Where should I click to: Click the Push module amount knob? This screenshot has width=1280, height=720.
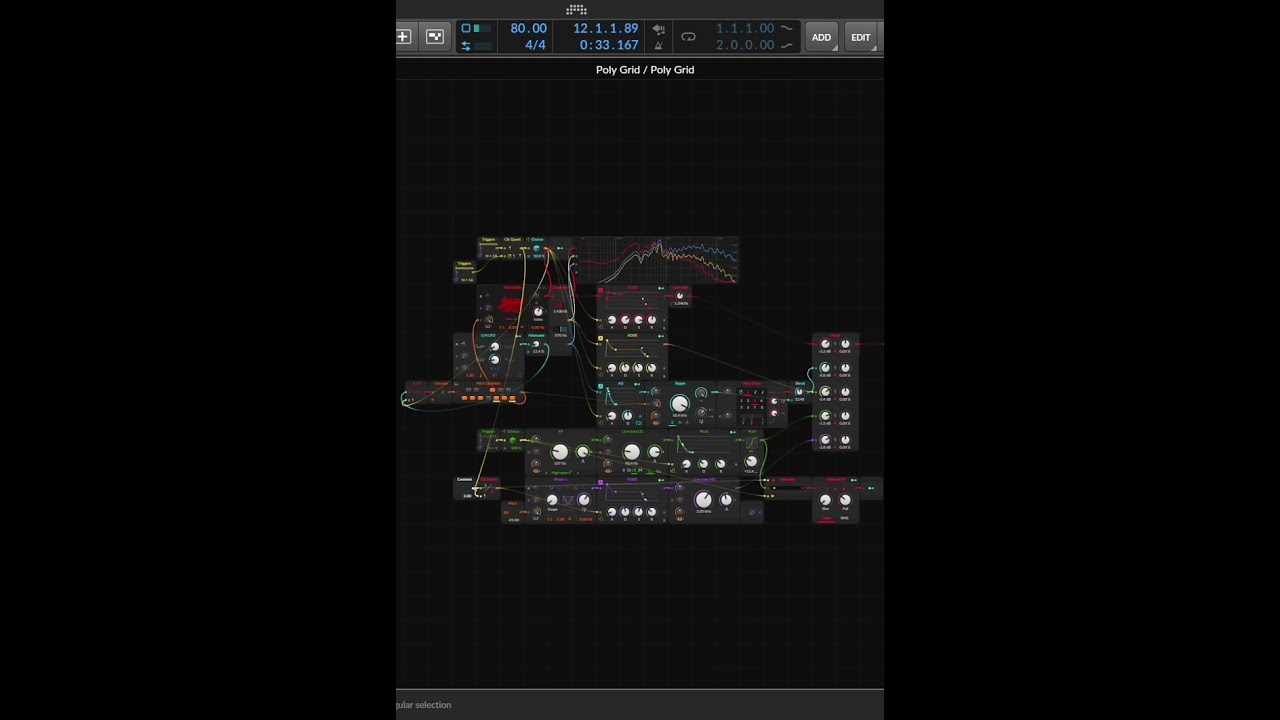pos(751,461)
